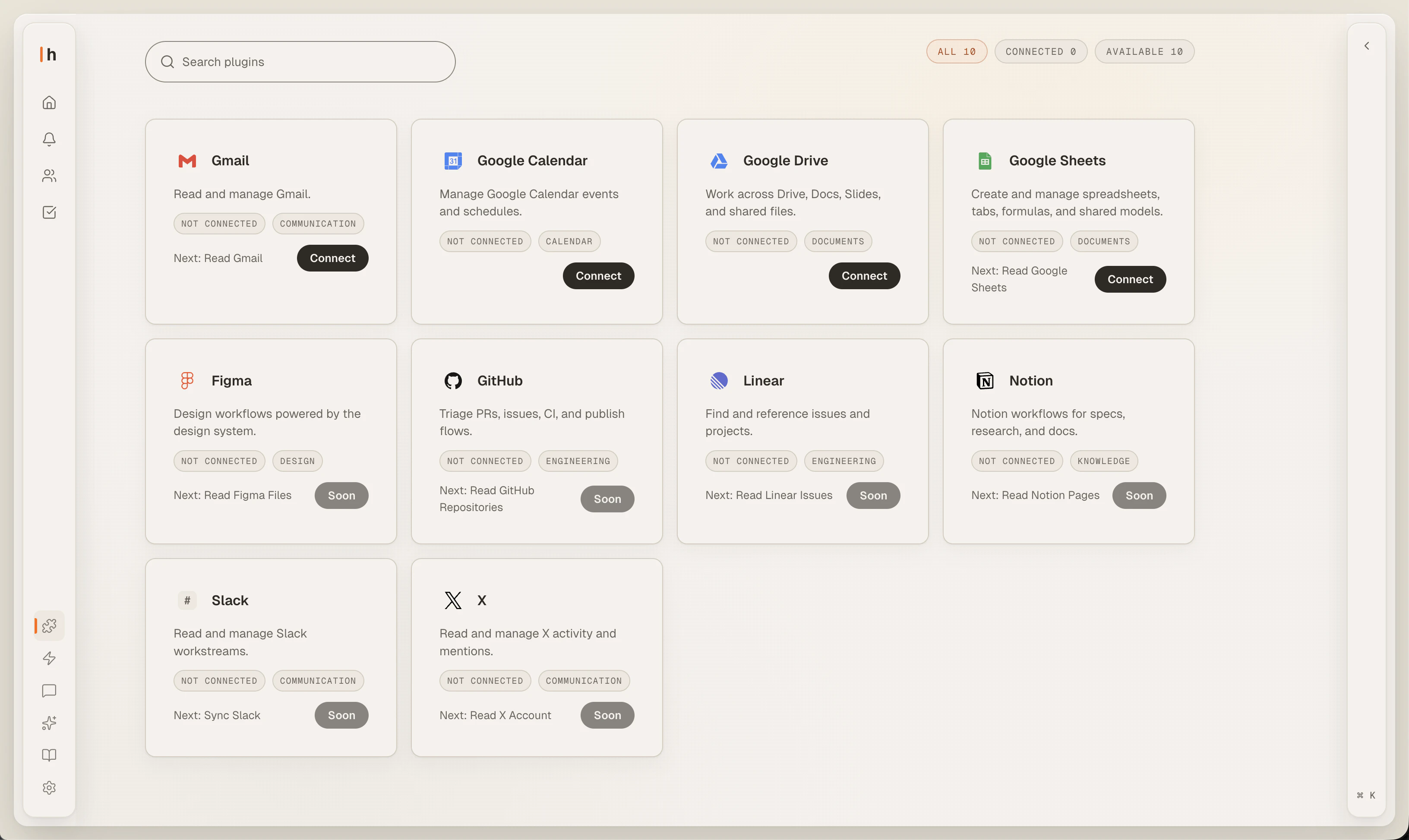This screenshot has height=840, width=1409.
Task: Open the ⌘ K command shortcut
Action: pyautogui.click(x=1366, y=795)
